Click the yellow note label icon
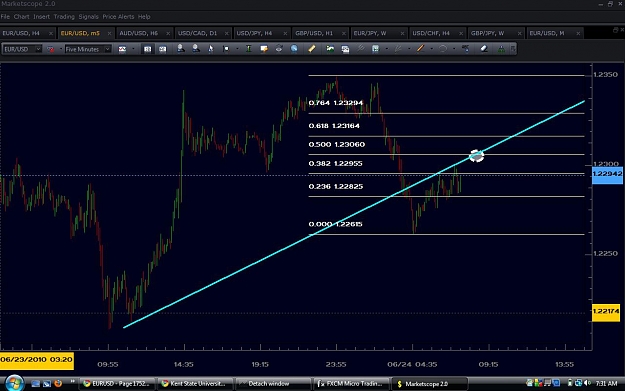The height and width of the screenshot is (391, 625). pyautogui.click(x=264, y=49)
